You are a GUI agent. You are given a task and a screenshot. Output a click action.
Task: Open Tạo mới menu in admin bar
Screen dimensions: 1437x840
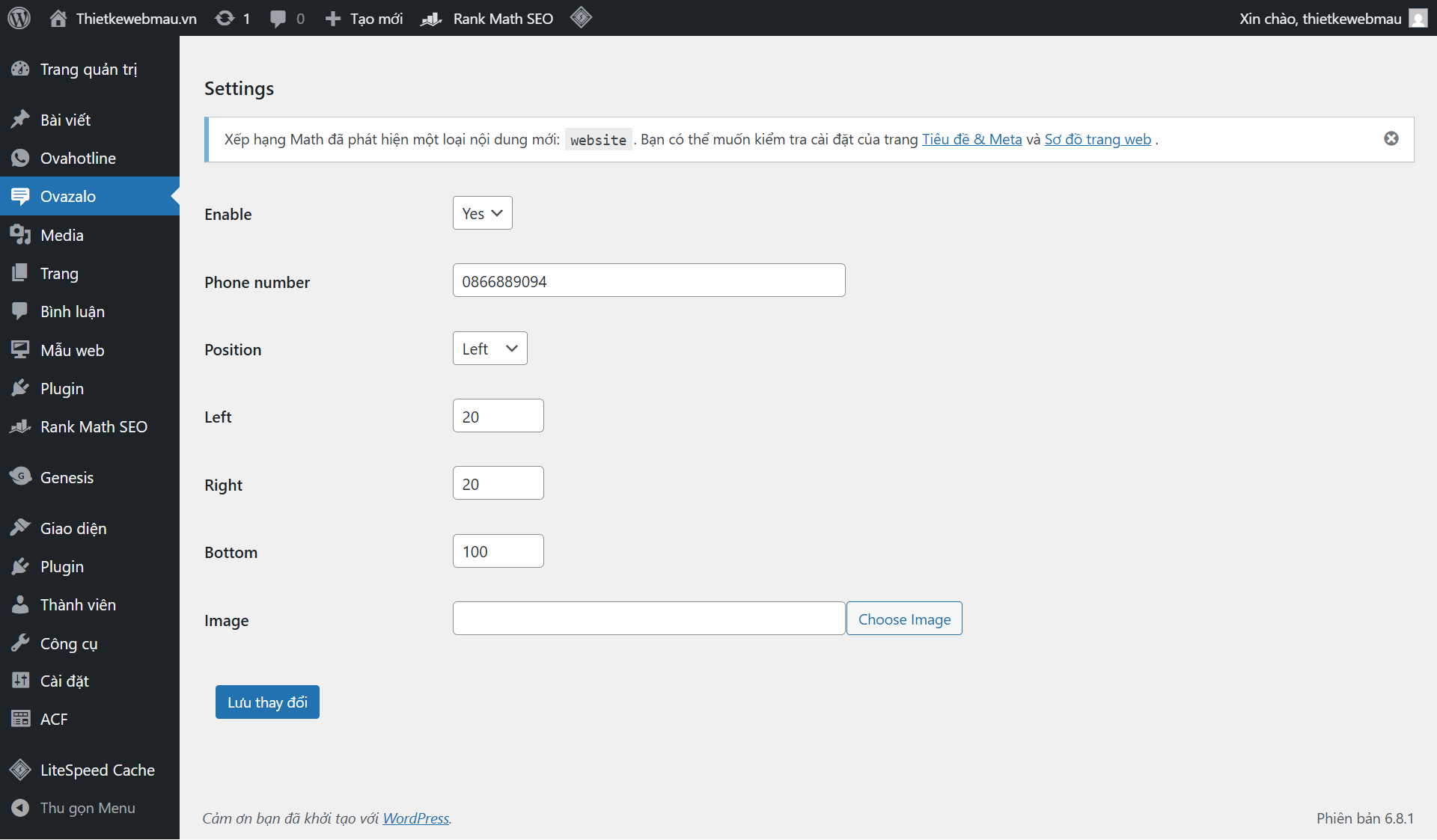coord(364,18)
